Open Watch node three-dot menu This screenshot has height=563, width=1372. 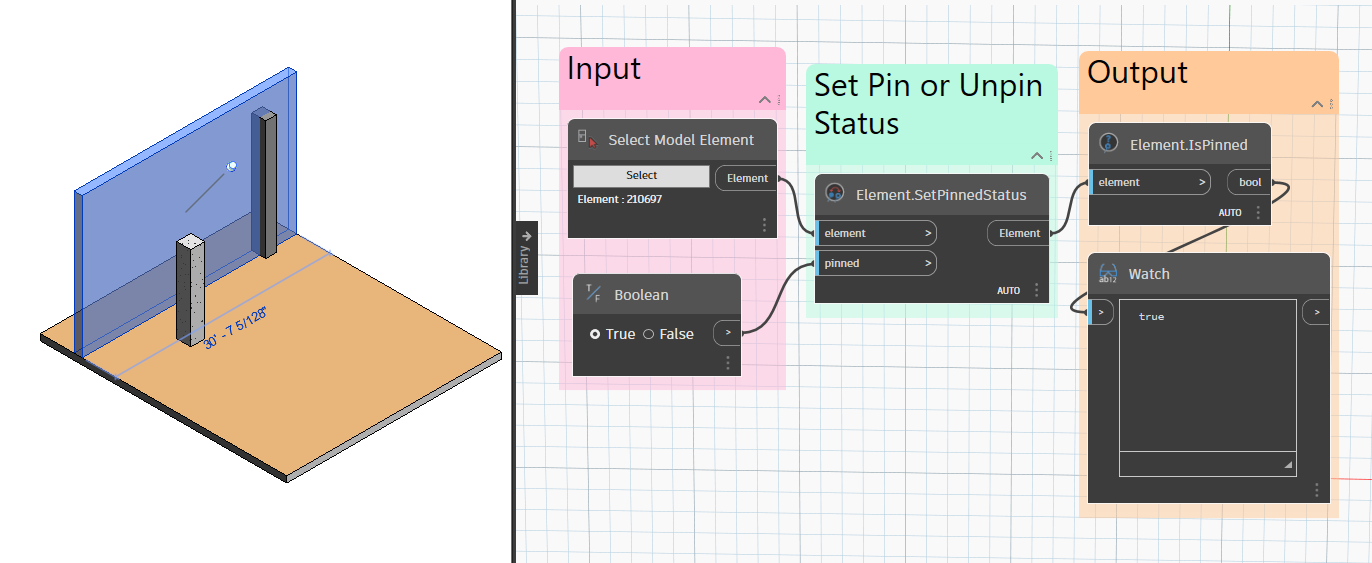1317,490
